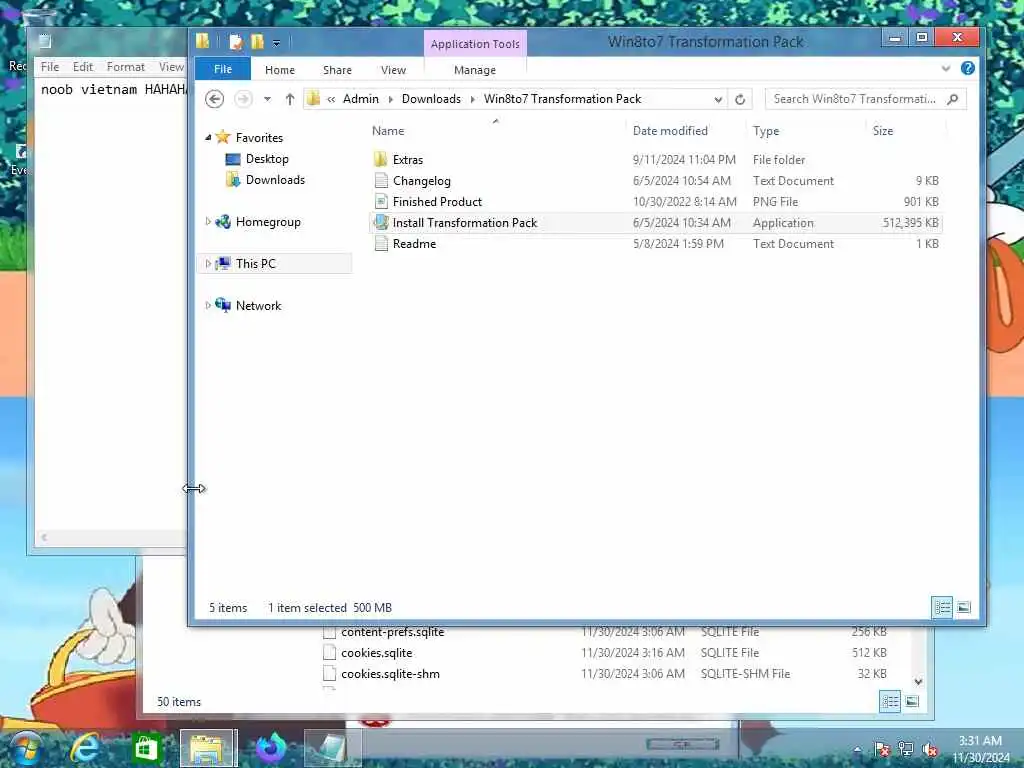Click the Finished Product PNG file icon
Image resolution: width=1024 pixels, height=768 pixels.
click(381, 202)
